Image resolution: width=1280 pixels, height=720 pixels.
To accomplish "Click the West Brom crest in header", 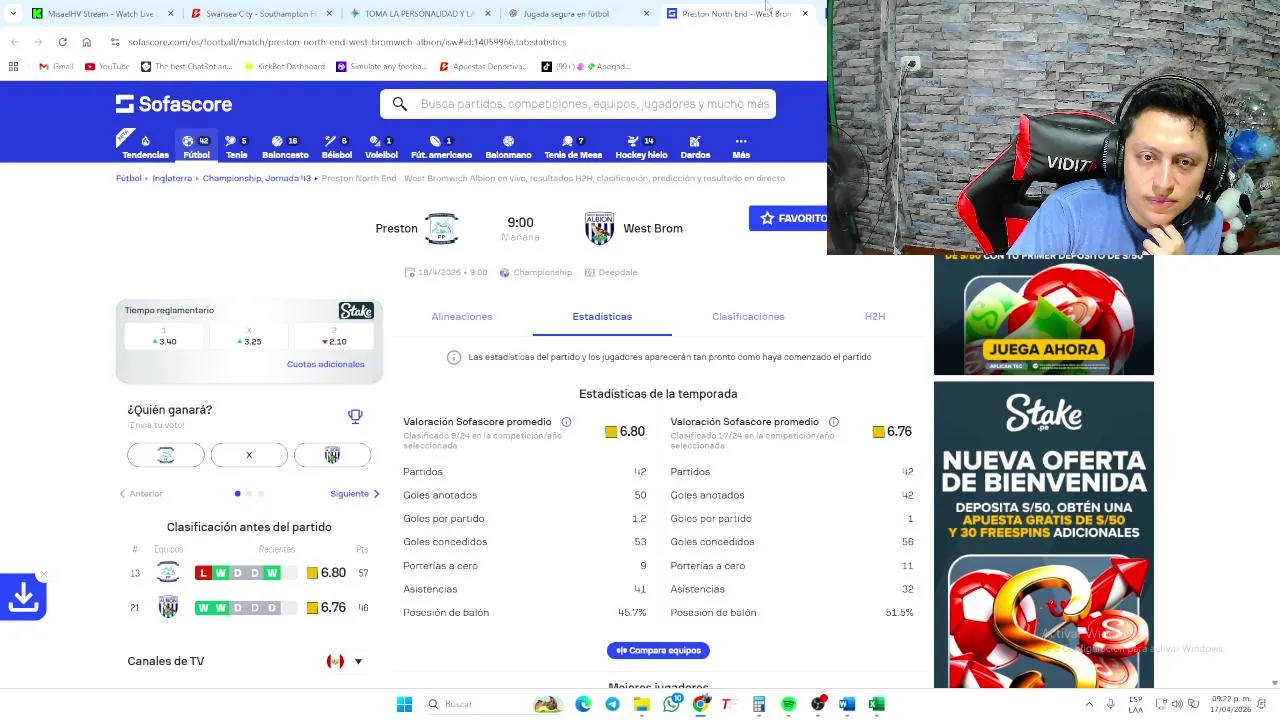I will tap(599, 228).
